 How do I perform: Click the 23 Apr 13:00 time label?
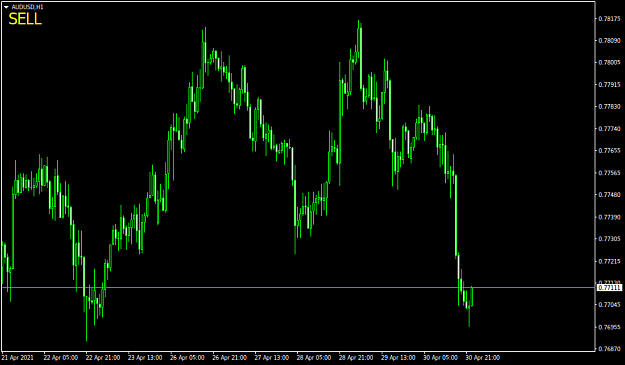[x=145, y=358]
